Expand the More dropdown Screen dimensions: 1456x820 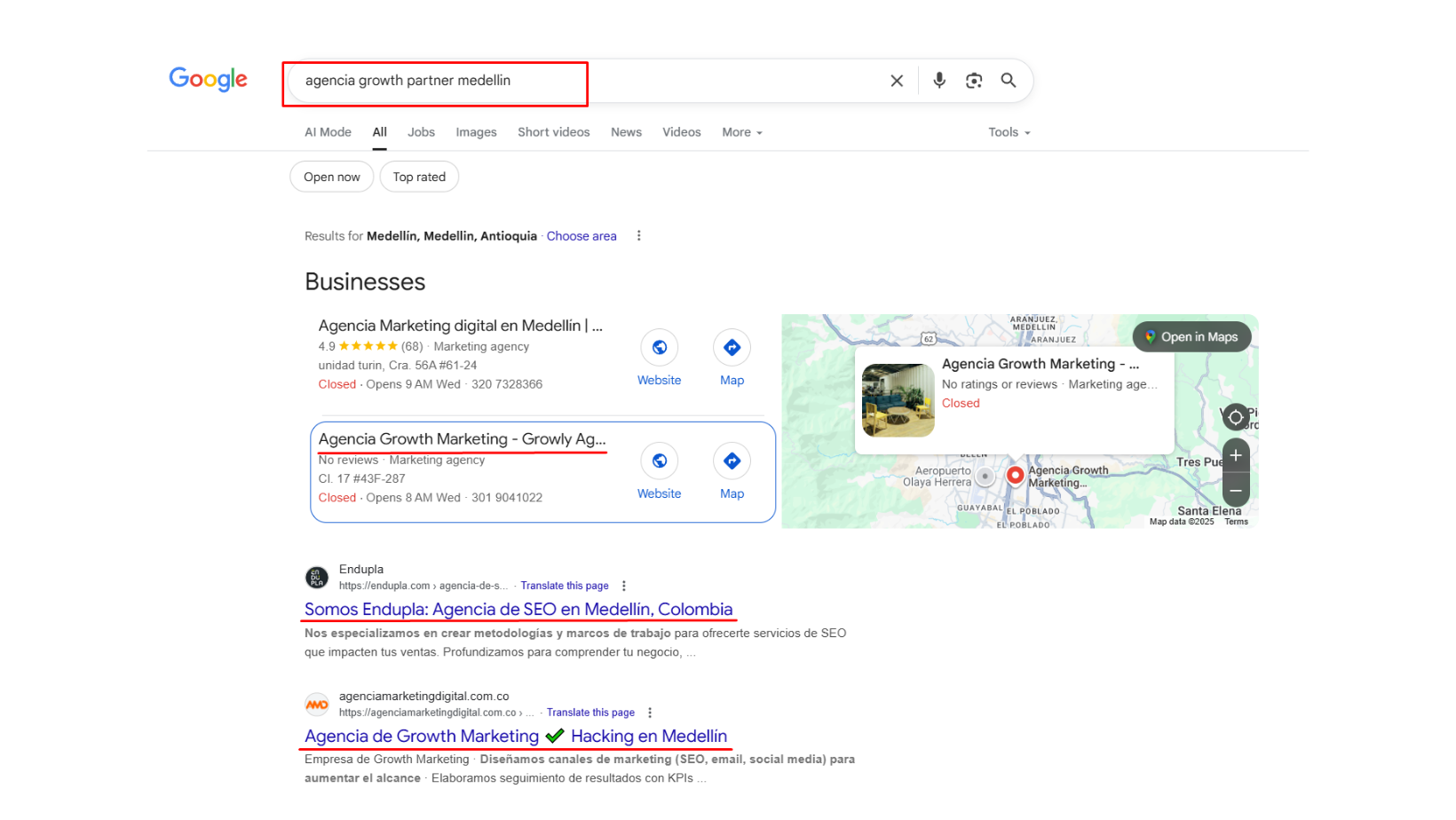pyautogui.click(x=742, y=132)
